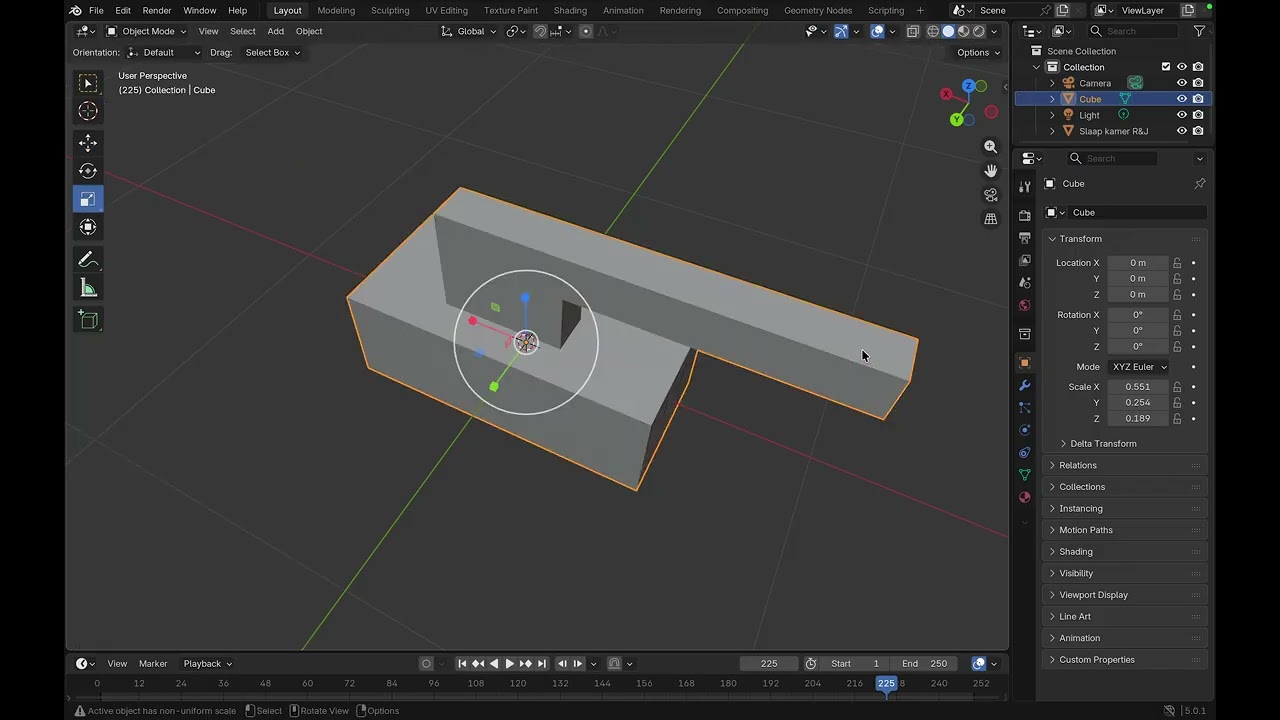Screen dimensions: 1280x720
Task: Expand the Delta Transform section
Action: pos(1103,444)
